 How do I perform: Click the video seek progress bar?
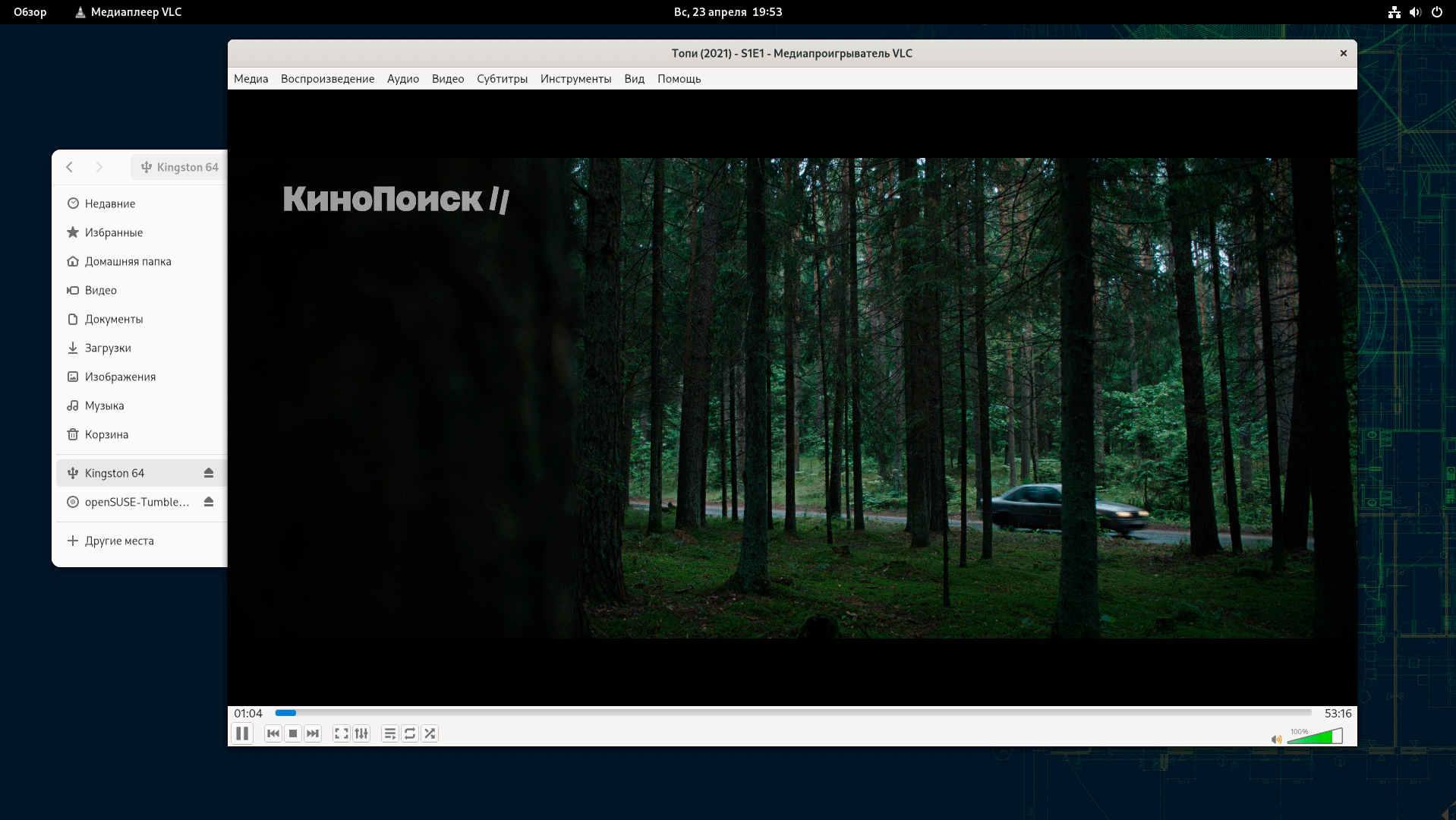pyautogui.click(x=793, y=713)
